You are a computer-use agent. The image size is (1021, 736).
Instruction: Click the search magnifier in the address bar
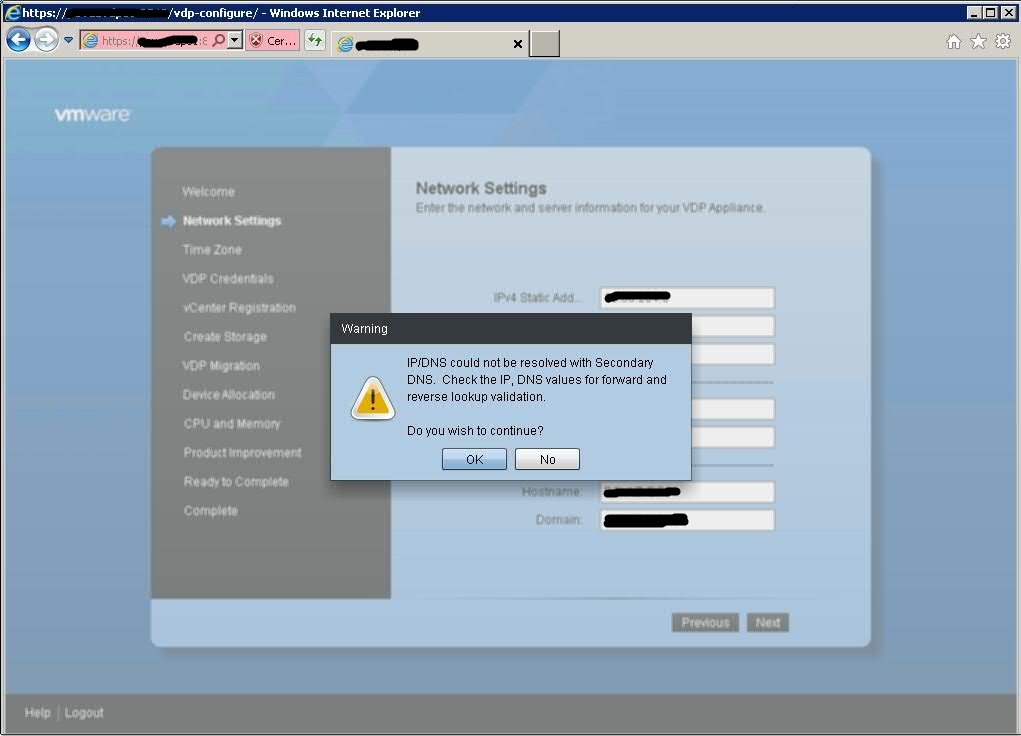219,40
